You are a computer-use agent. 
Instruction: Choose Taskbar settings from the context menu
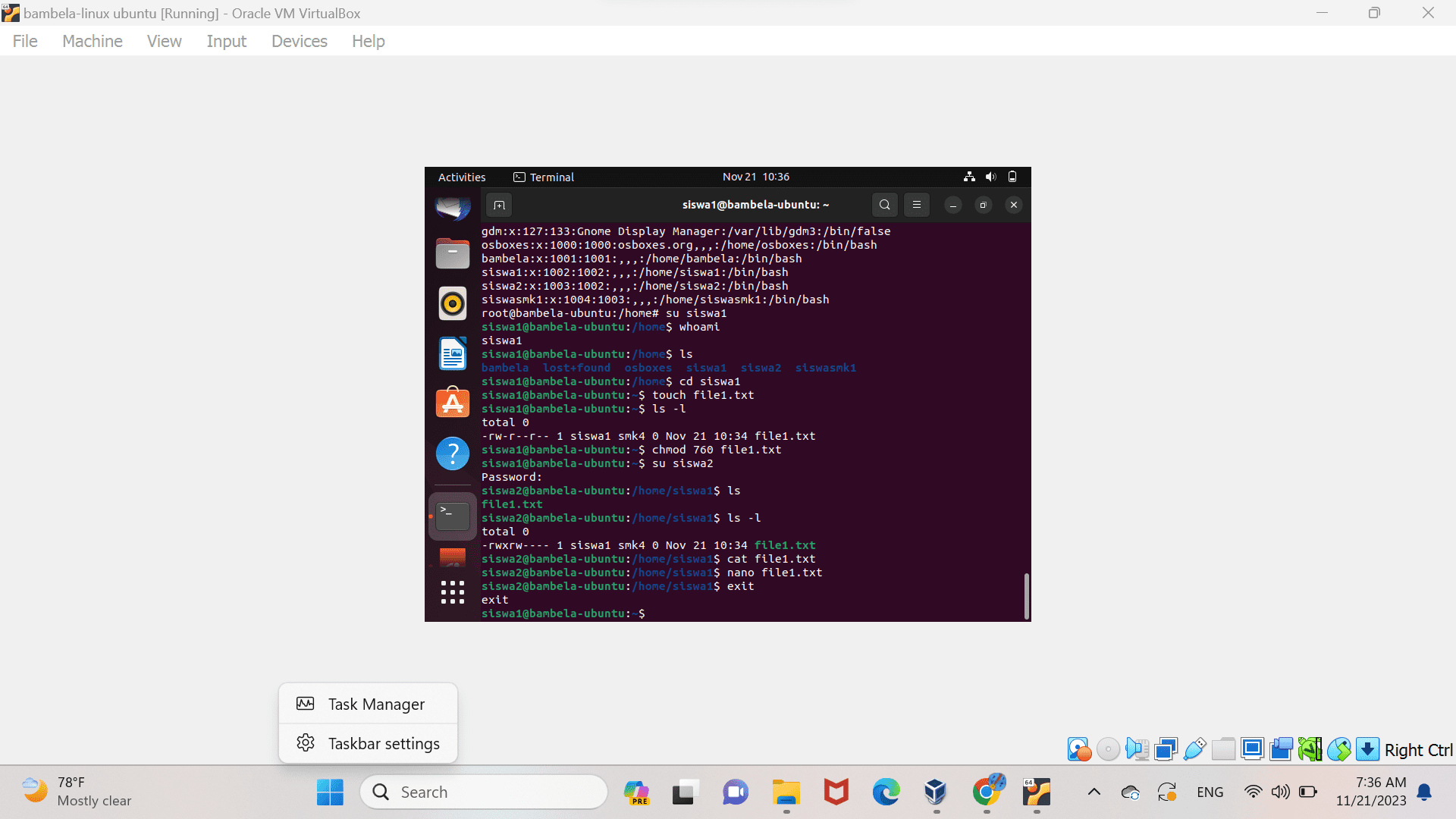click(368, 743)
